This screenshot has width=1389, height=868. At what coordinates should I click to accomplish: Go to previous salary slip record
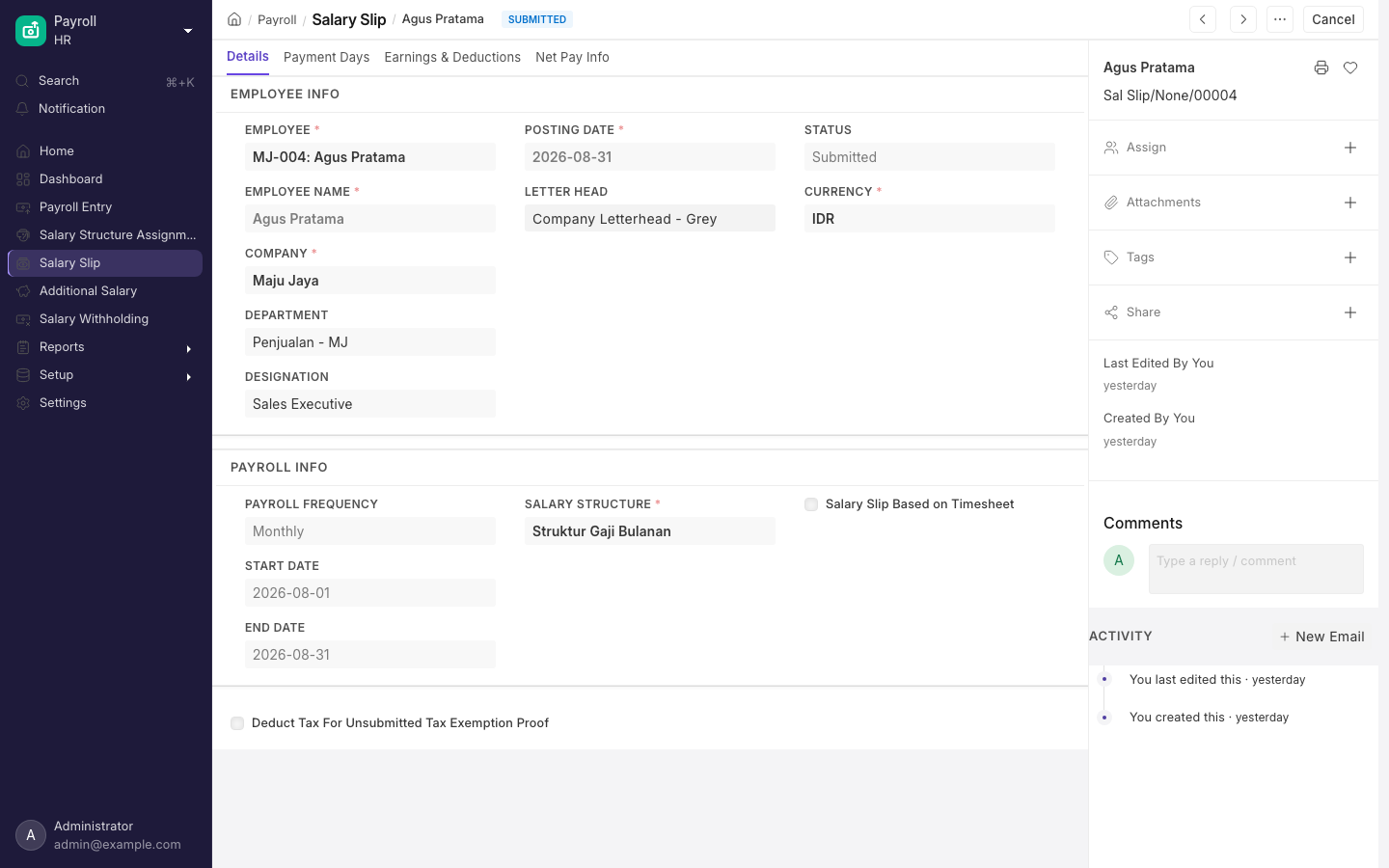[1203, 19]
